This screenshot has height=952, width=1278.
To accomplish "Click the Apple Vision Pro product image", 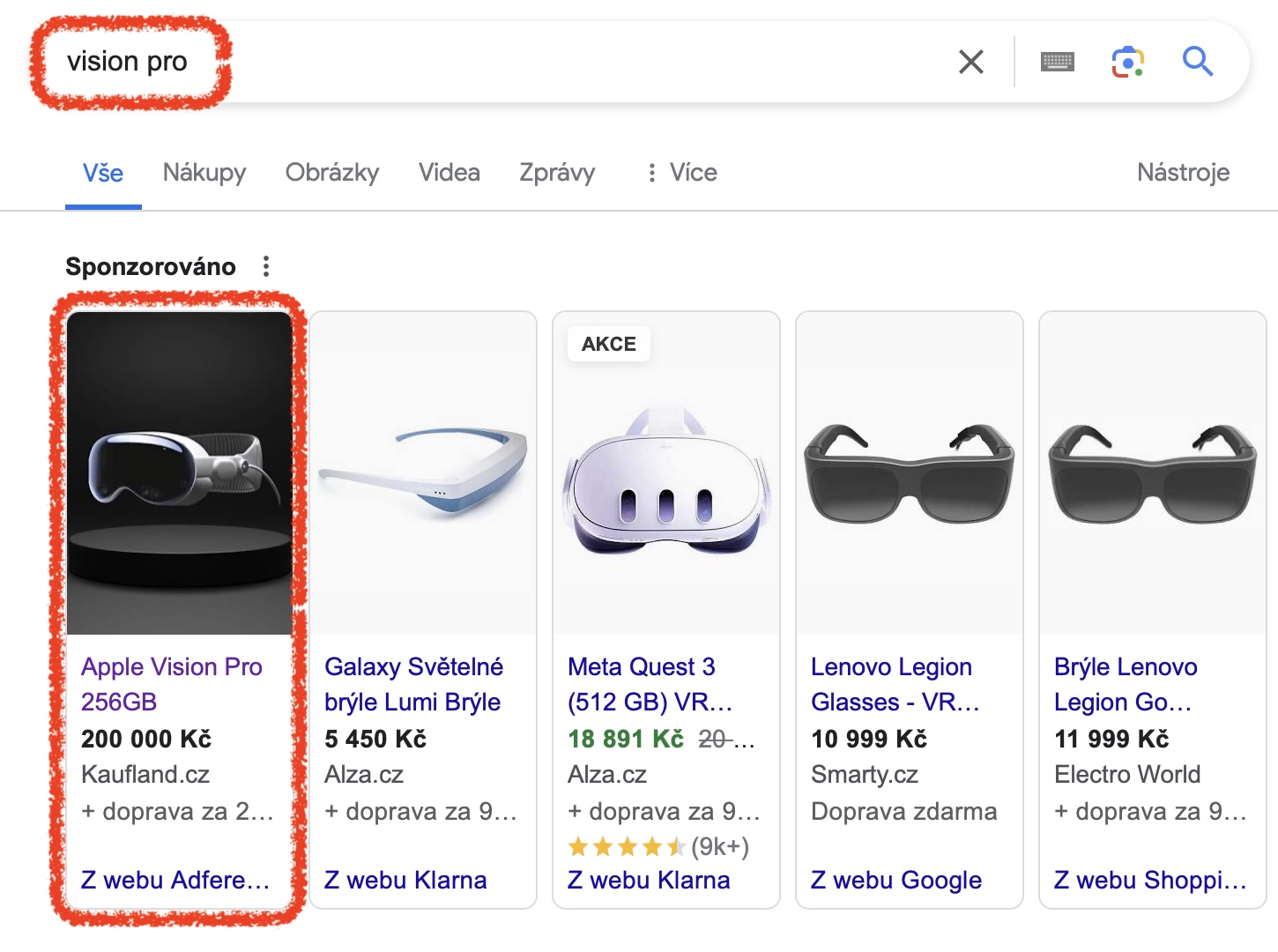I will (180, 472).
